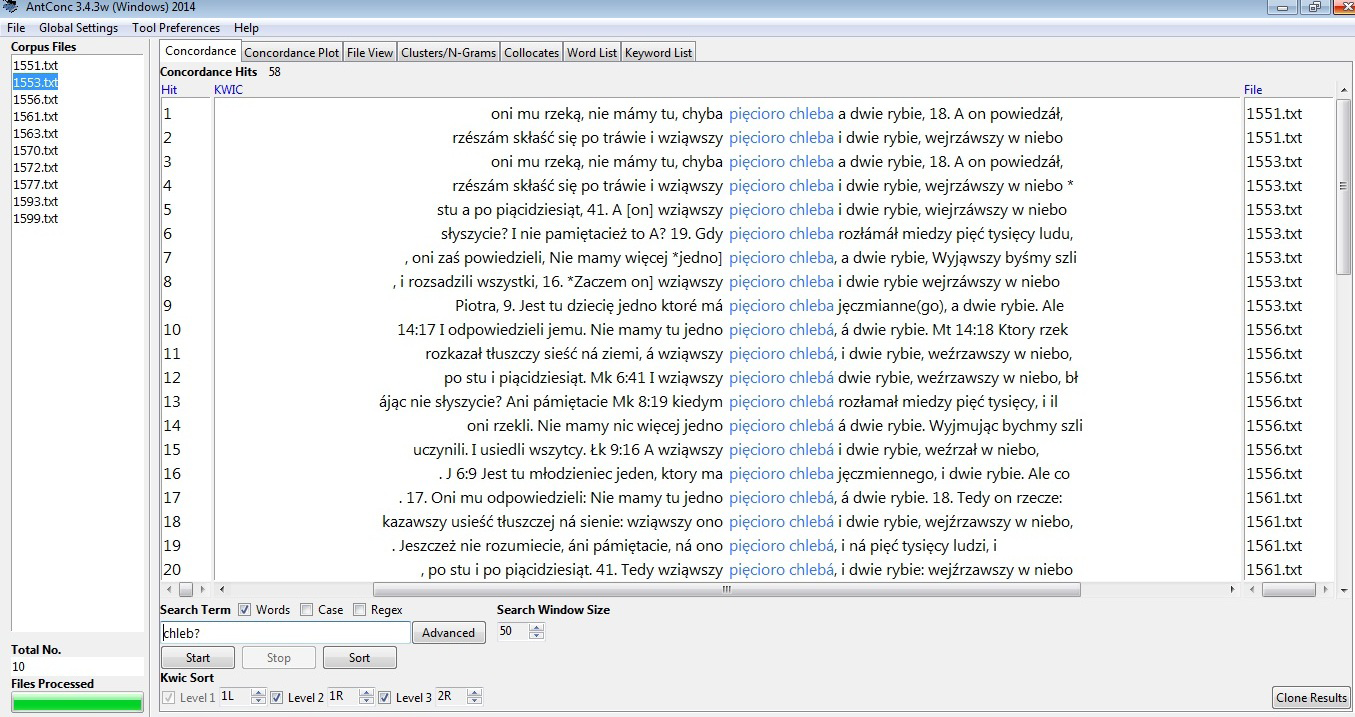The height and width of the screenshot is (717, 1355).
Task: Select corpus file 1551.txt
Action: point(35,65)
